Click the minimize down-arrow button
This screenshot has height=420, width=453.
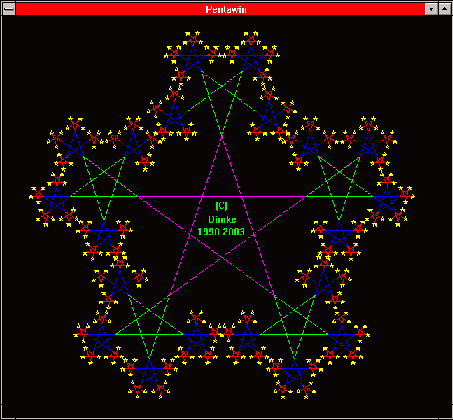click(x=431, y=9)
